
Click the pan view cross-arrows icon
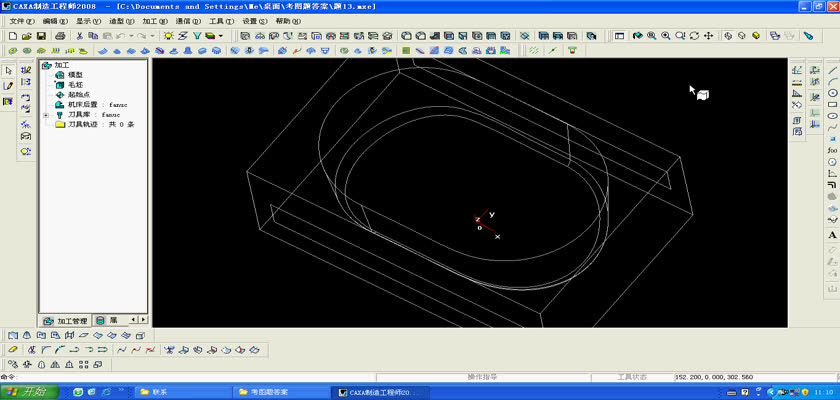click(x=708, y=36)
